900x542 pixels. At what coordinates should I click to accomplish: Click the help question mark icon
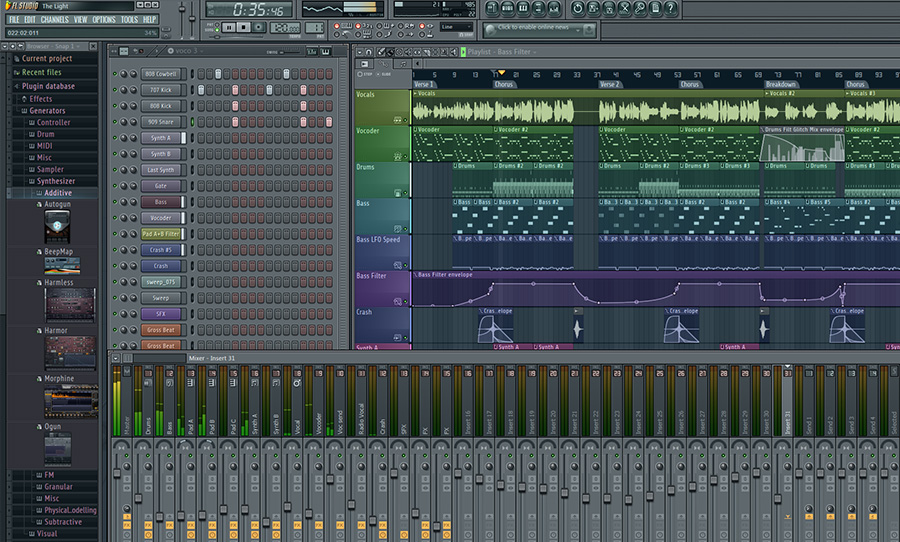671,9
